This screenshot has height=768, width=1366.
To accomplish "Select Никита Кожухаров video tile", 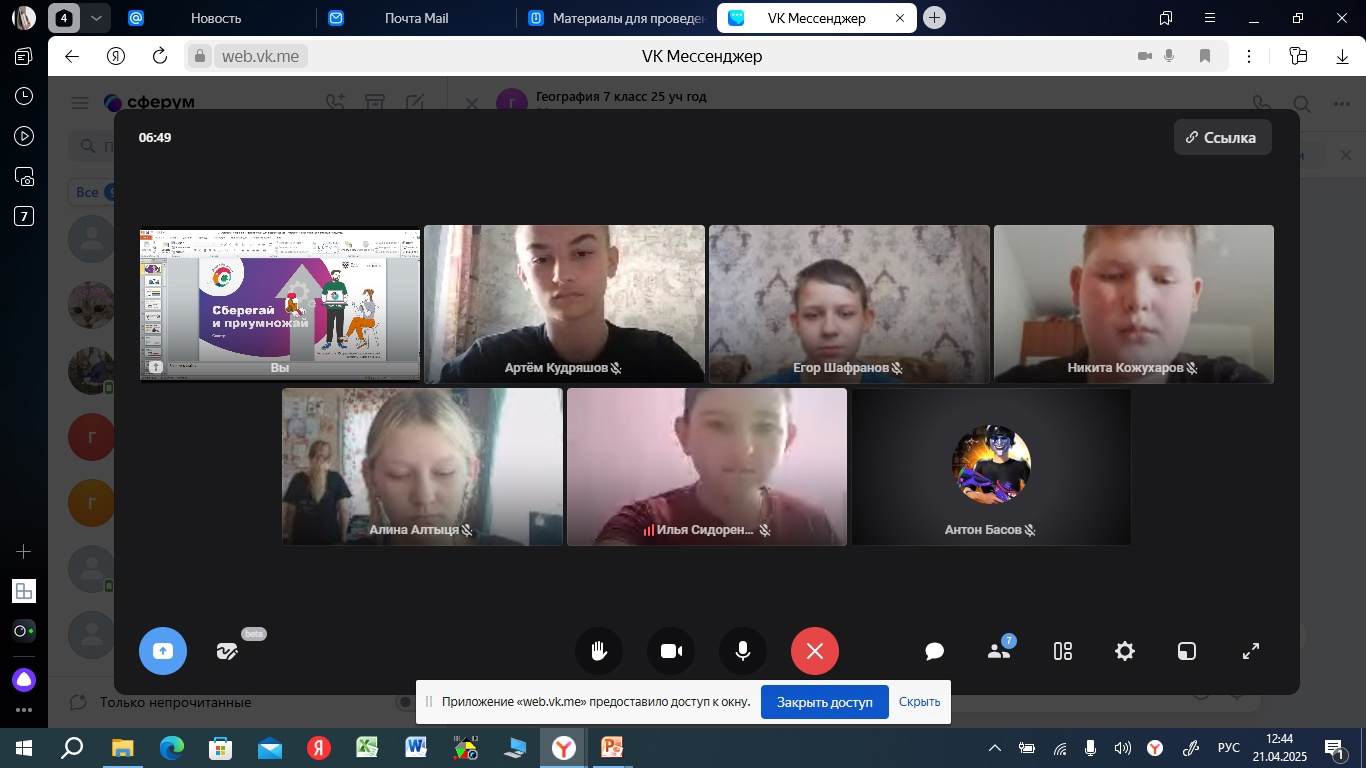I will (1133, 304).
